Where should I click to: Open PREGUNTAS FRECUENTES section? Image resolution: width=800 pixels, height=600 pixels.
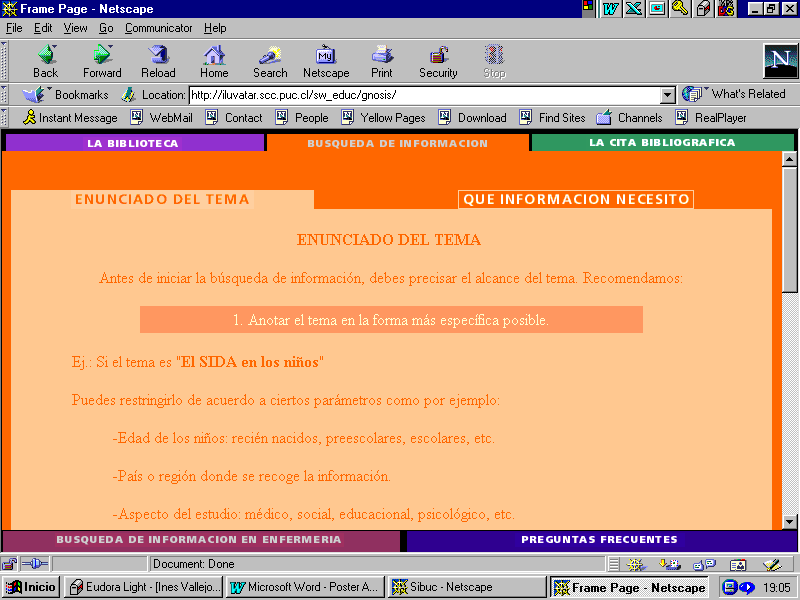[599, 540]
